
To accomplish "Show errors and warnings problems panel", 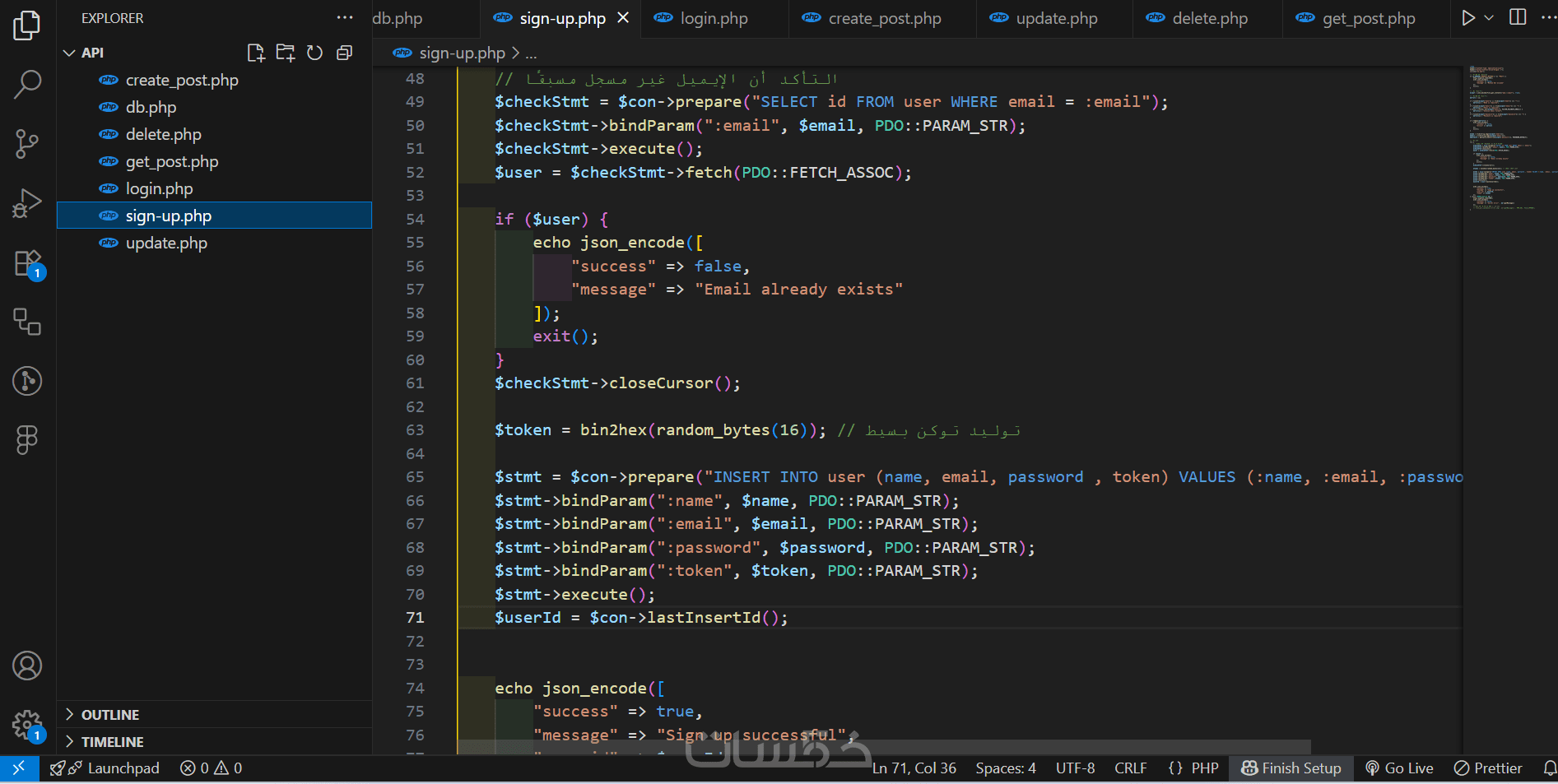I will (x=212, y=768).
